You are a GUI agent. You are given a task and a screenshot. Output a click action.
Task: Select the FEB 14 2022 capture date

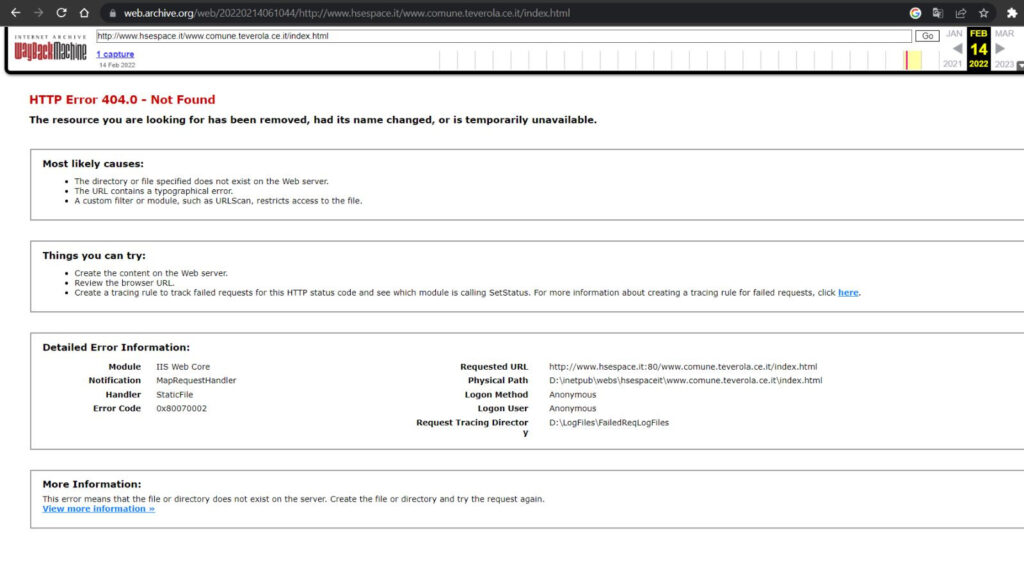coord(978,49)
